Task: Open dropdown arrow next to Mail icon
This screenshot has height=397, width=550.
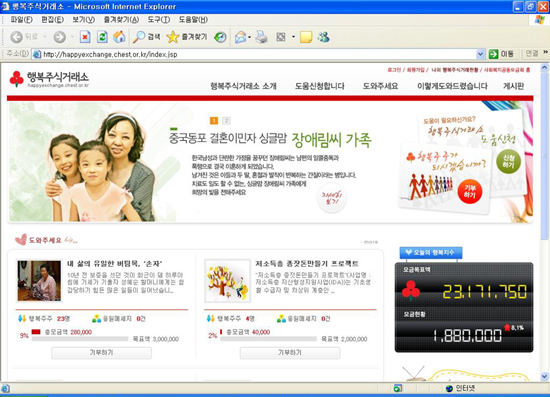Action: point(249,37)
